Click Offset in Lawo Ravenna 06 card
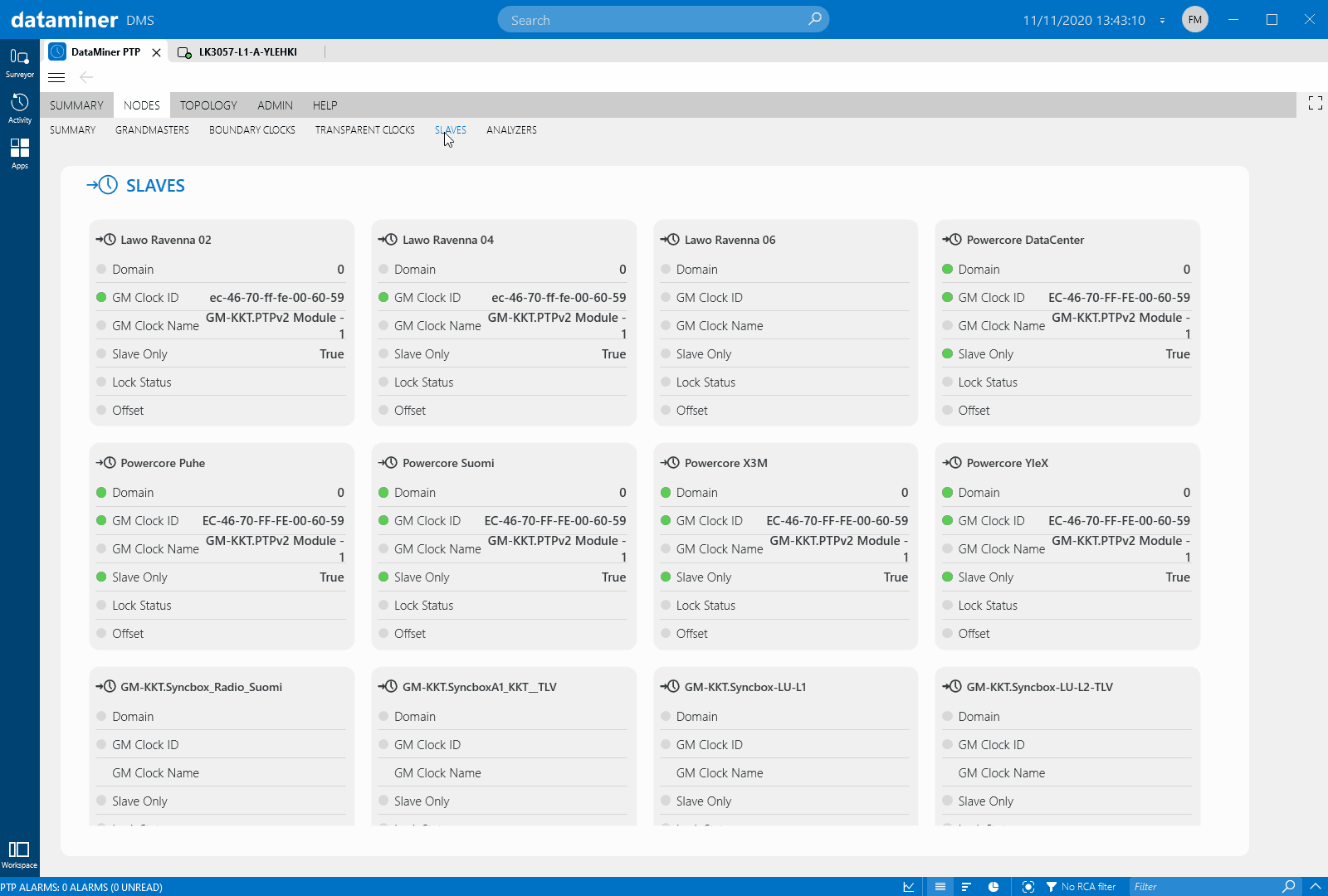 [x=691, y=411]
